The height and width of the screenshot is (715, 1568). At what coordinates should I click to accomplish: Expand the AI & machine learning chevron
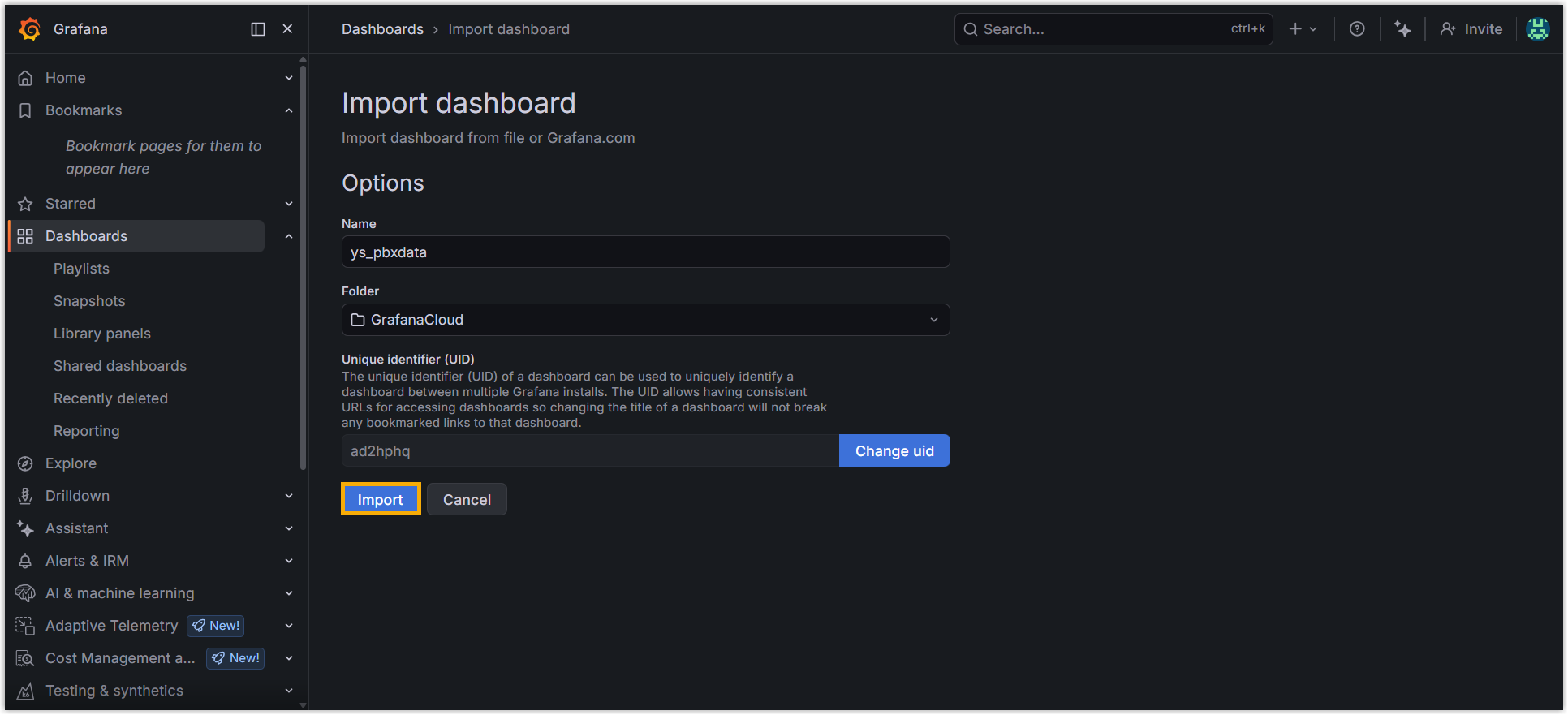(x=289, y=593)
